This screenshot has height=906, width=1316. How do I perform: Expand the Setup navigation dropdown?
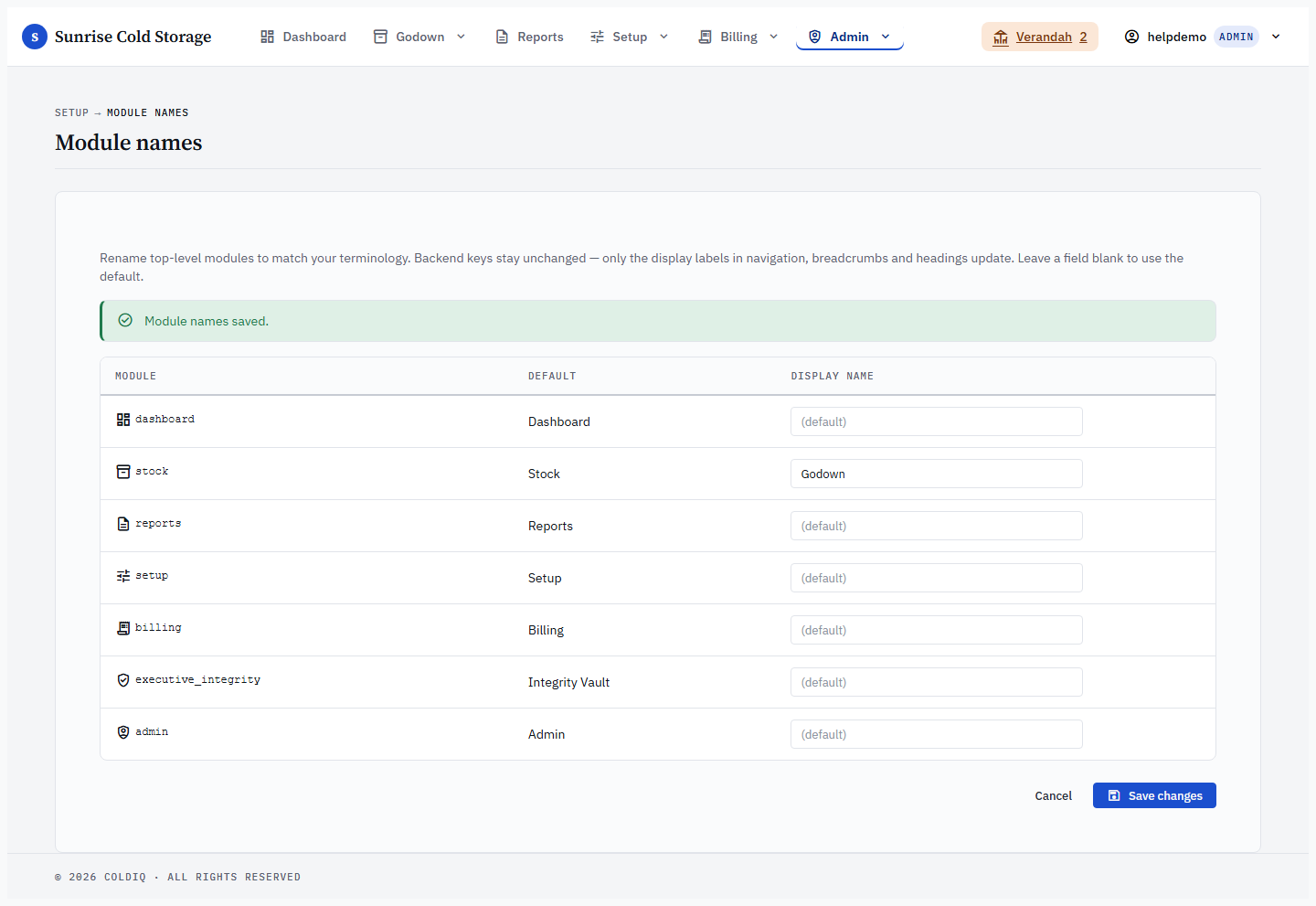point(629,37)
